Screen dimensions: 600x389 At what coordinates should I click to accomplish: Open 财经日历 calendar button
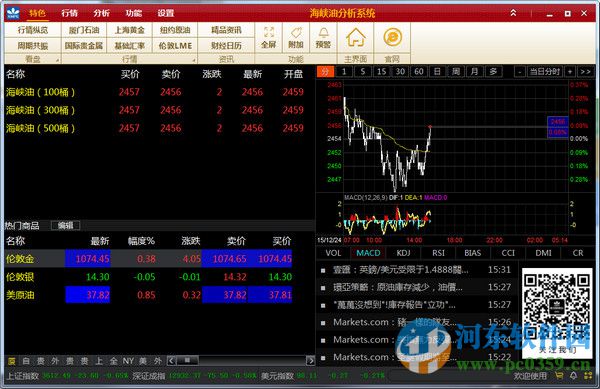click(x=226, y=46)
